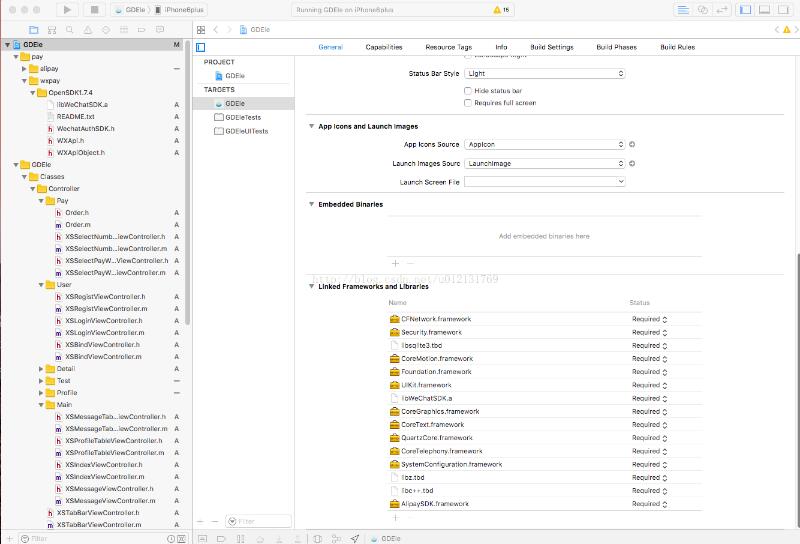Add a linked framework with plus
Image resolution: width=800 pixels, height=544 pixels.
point(395,517)
